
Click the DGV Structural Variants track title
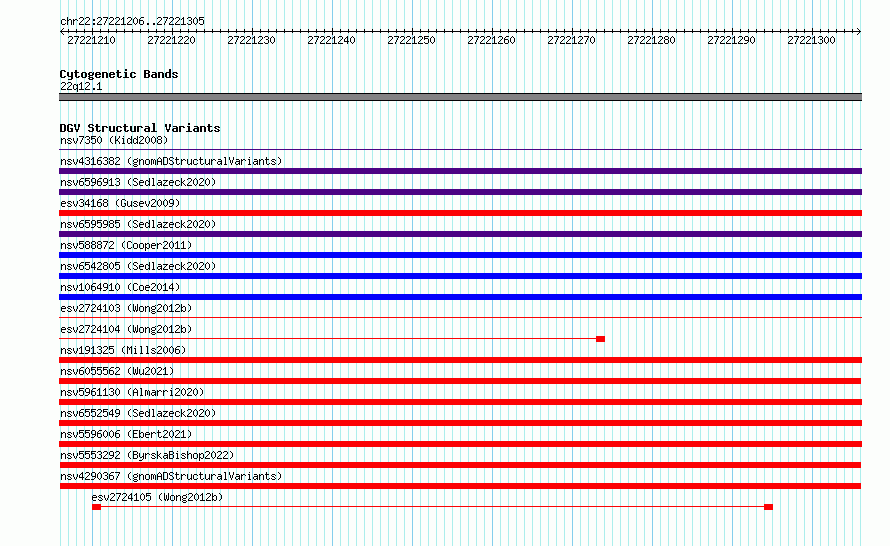[140, 128]
